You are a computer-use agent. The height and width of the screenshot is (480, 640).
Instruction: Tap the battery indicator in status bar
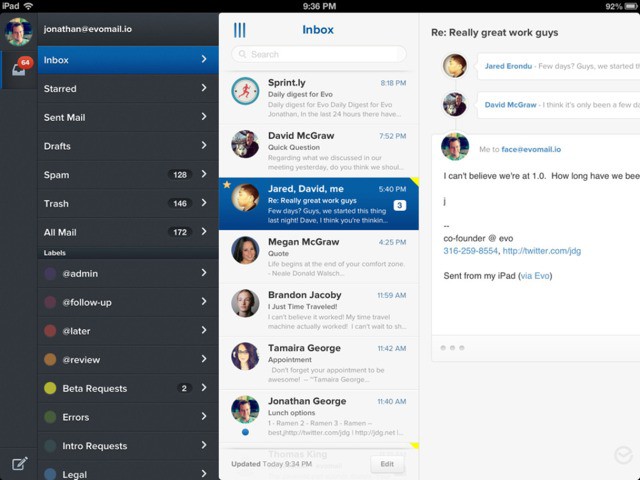pyautogui.click(x=631, y=6)
